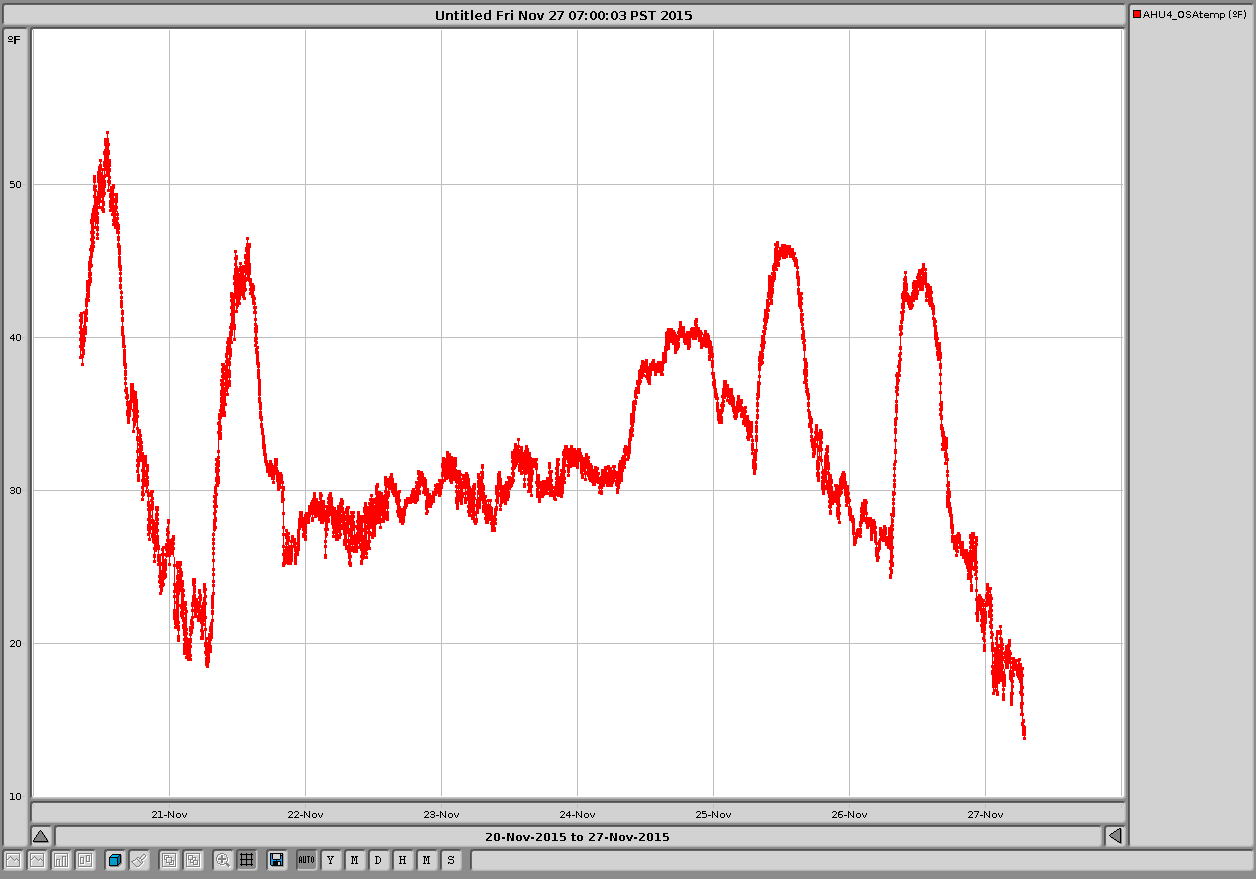Screen dimensions: 1256x879
Task: Toggle the grid lines icon
Action: tap(246, 860)
